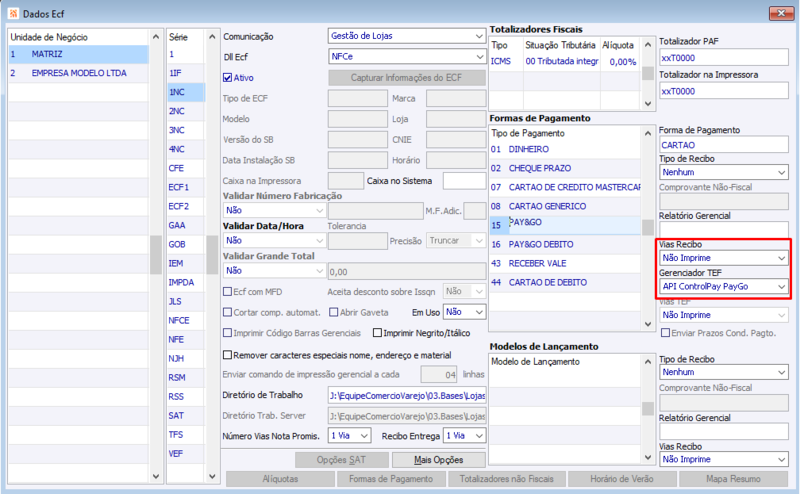Click the Totalizadores não Fiscais button

coord(506,479)
